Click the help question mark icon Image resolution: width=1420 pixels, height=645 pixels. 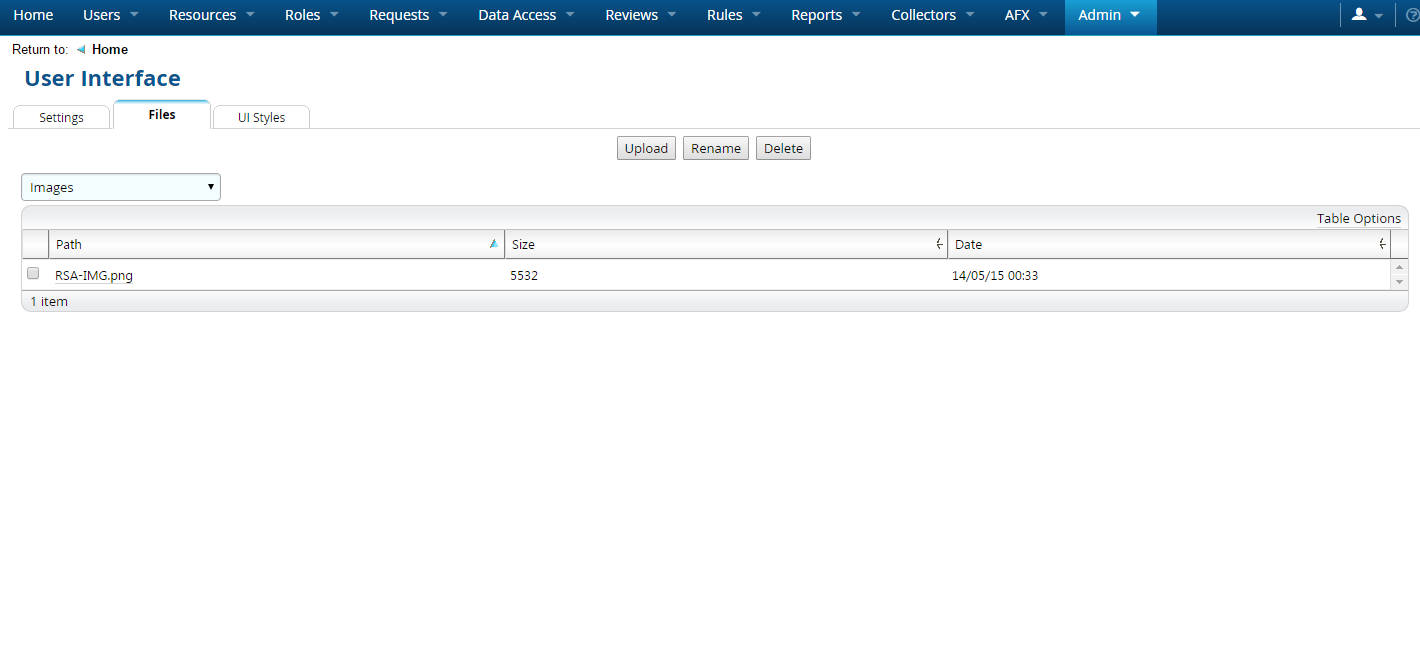[x=1412, y=15]
